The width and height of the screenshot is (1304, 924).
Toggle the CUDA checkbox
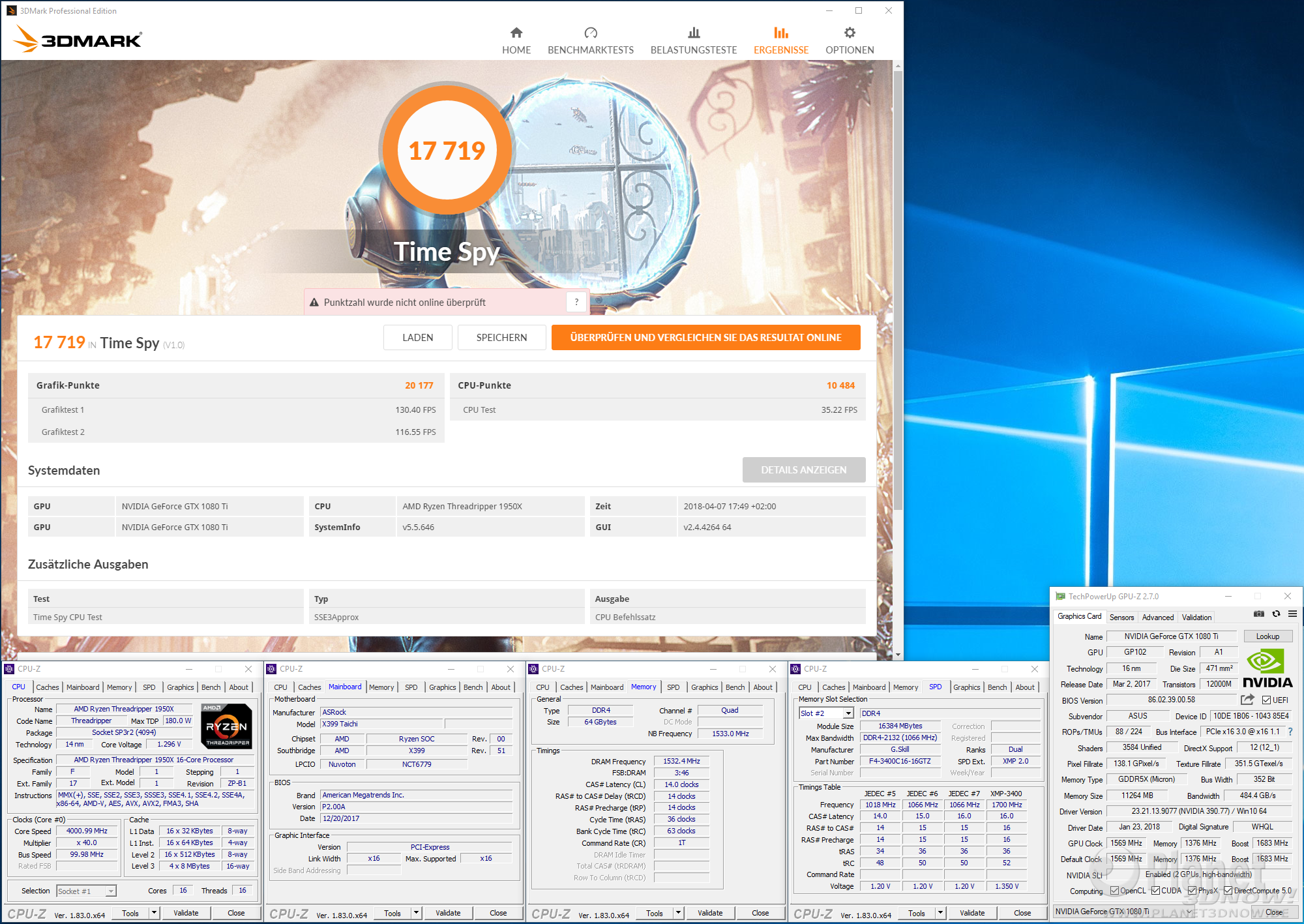tap(1155, 891)
